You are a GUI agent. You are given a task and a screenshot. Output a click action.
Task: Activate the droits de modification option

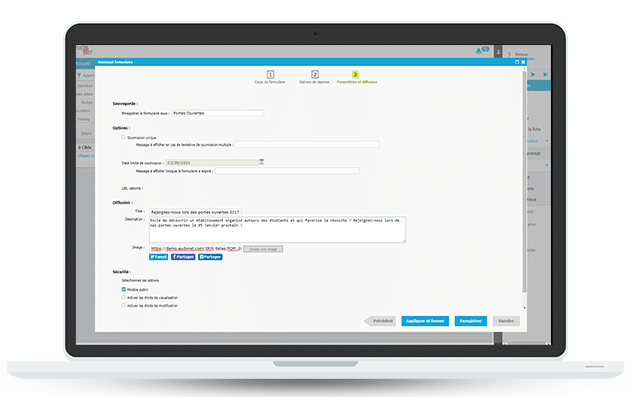pyautogui.click(x=124, y=305)
